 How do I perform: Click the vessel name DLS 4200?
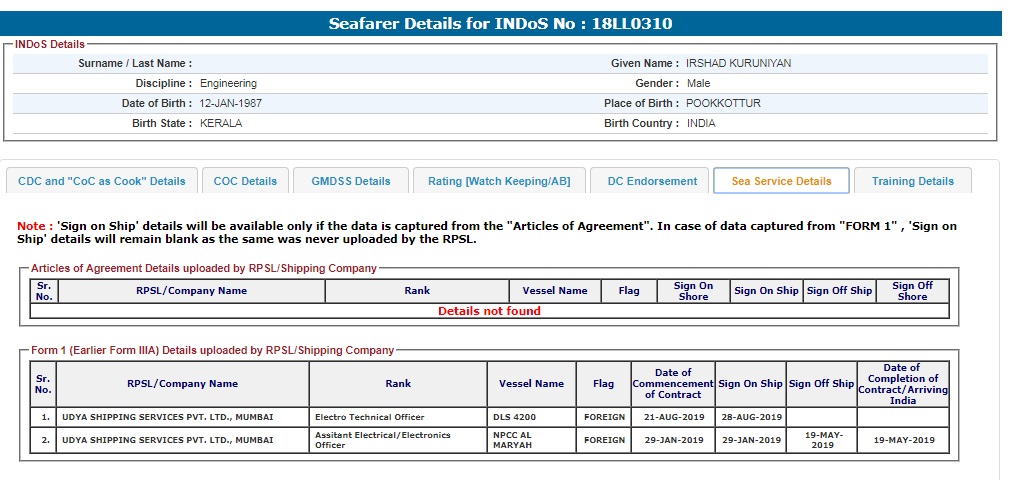[515, 417]
